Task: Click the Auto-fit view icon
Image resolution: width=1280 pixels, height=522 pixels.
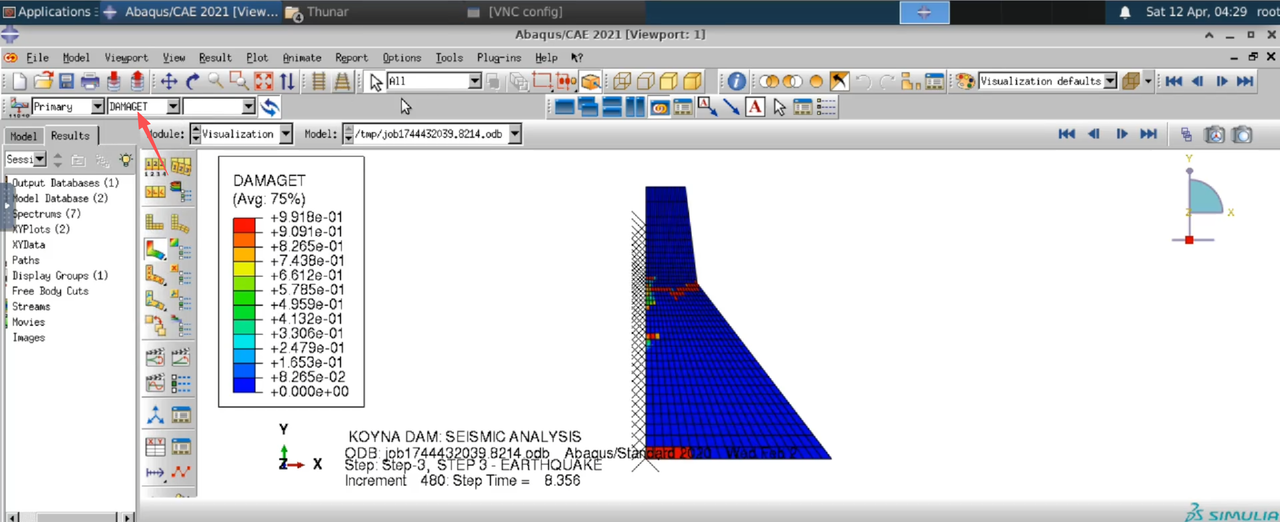Action: pyautogui.click(x=263, y=81)
